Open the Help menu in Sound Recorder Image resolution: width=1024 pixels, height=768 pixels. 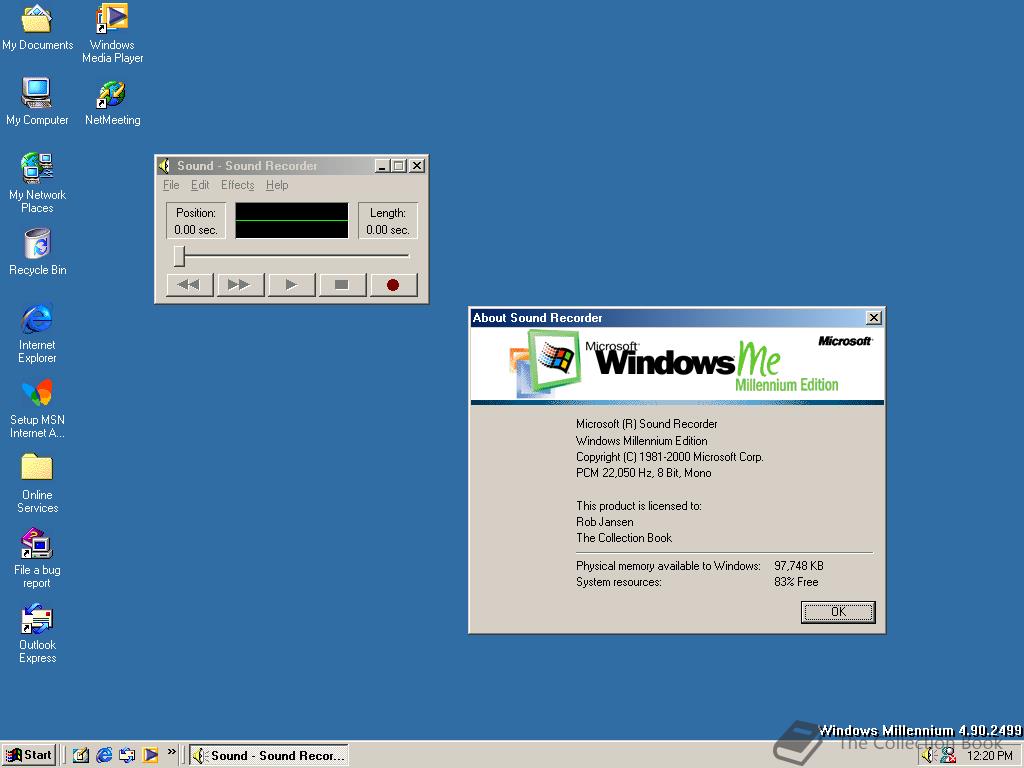pos(277,185)
